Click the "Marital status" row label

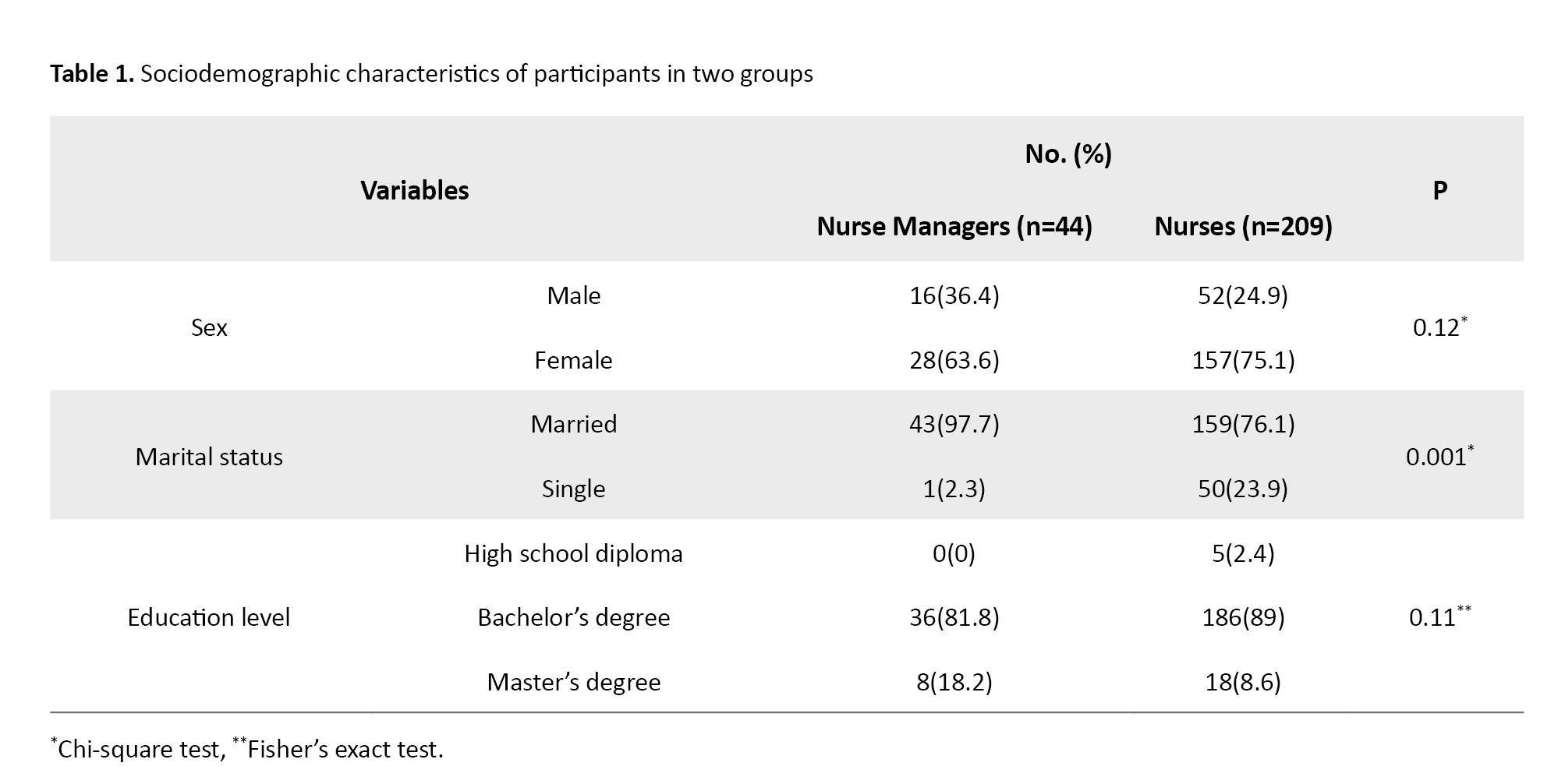(x=209, y=457)
